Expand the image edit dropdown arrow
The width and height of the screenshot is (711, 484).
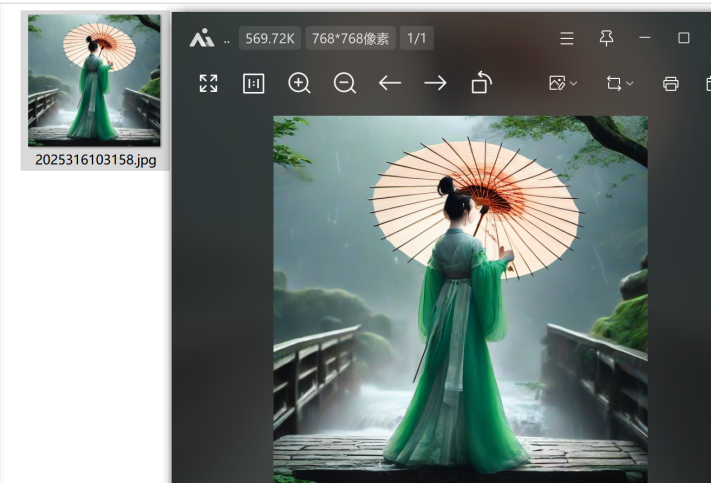coord(574,83)
